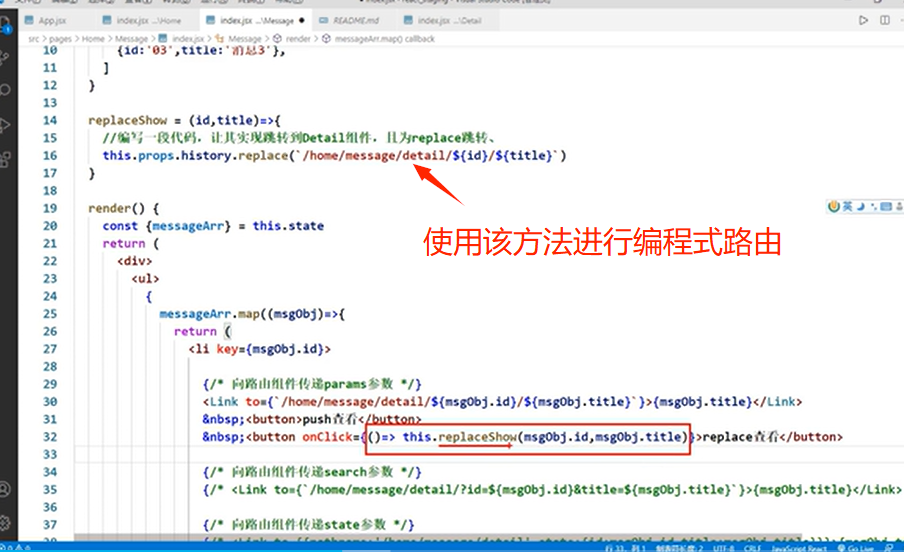904x552 pixels.
Task: Open Search in the activity bar
Action: coord(5,90)
